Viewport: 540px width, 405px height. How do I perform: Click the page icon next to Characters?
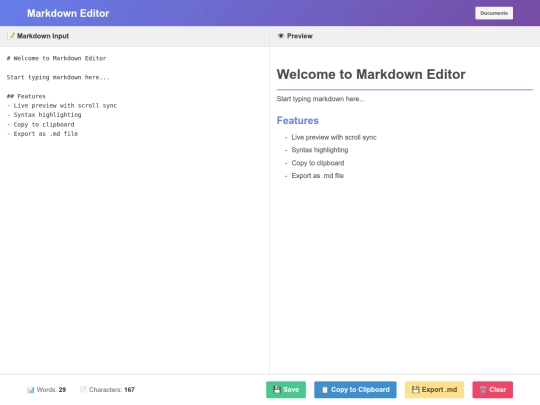pyautogui.click(x=83, y=390)
